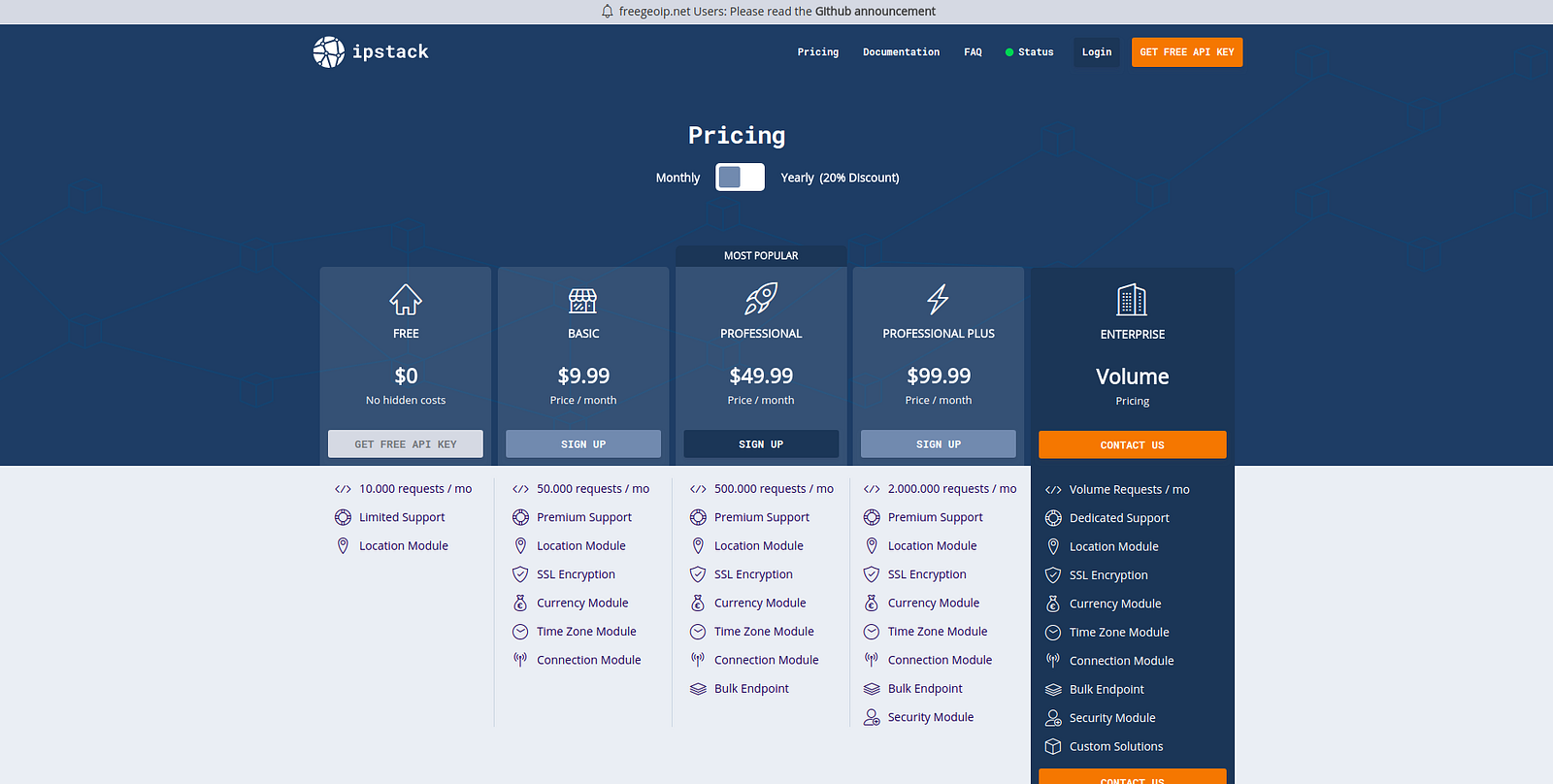Click SIGN UP under the Professional plan
This screenshot has height=784, width=1553.
coord(761,444)
